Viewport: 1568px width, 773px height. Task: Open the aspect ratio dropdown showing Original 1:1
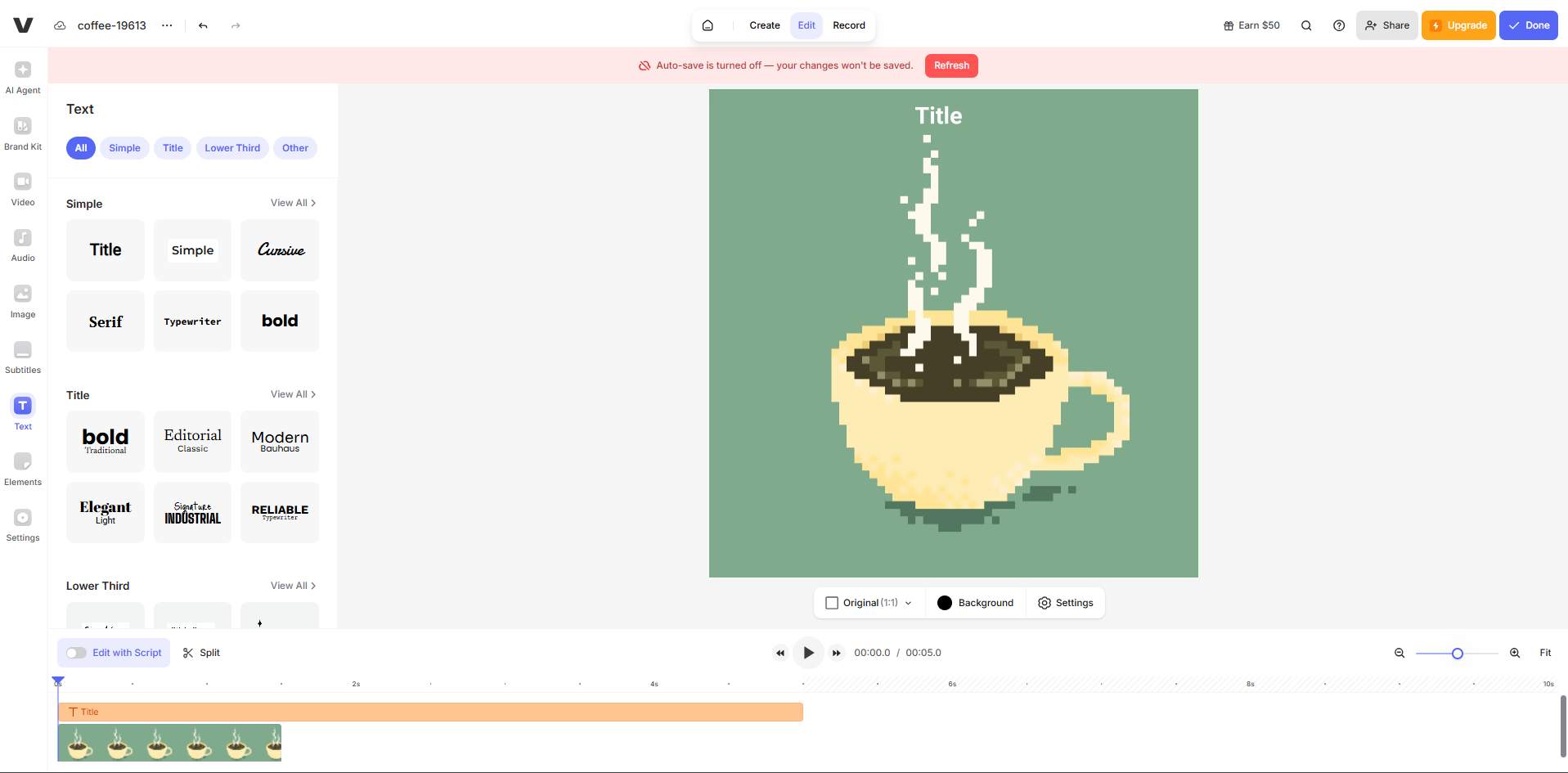(x=869, y=603)
